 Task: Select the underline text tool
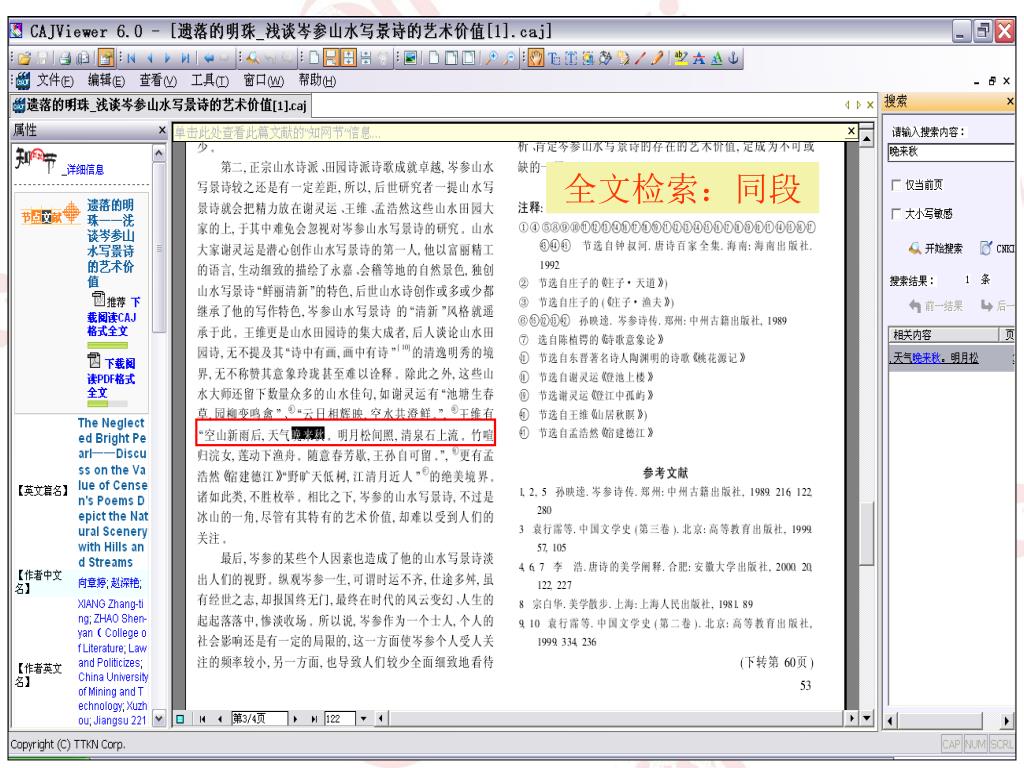click(716, 58)
